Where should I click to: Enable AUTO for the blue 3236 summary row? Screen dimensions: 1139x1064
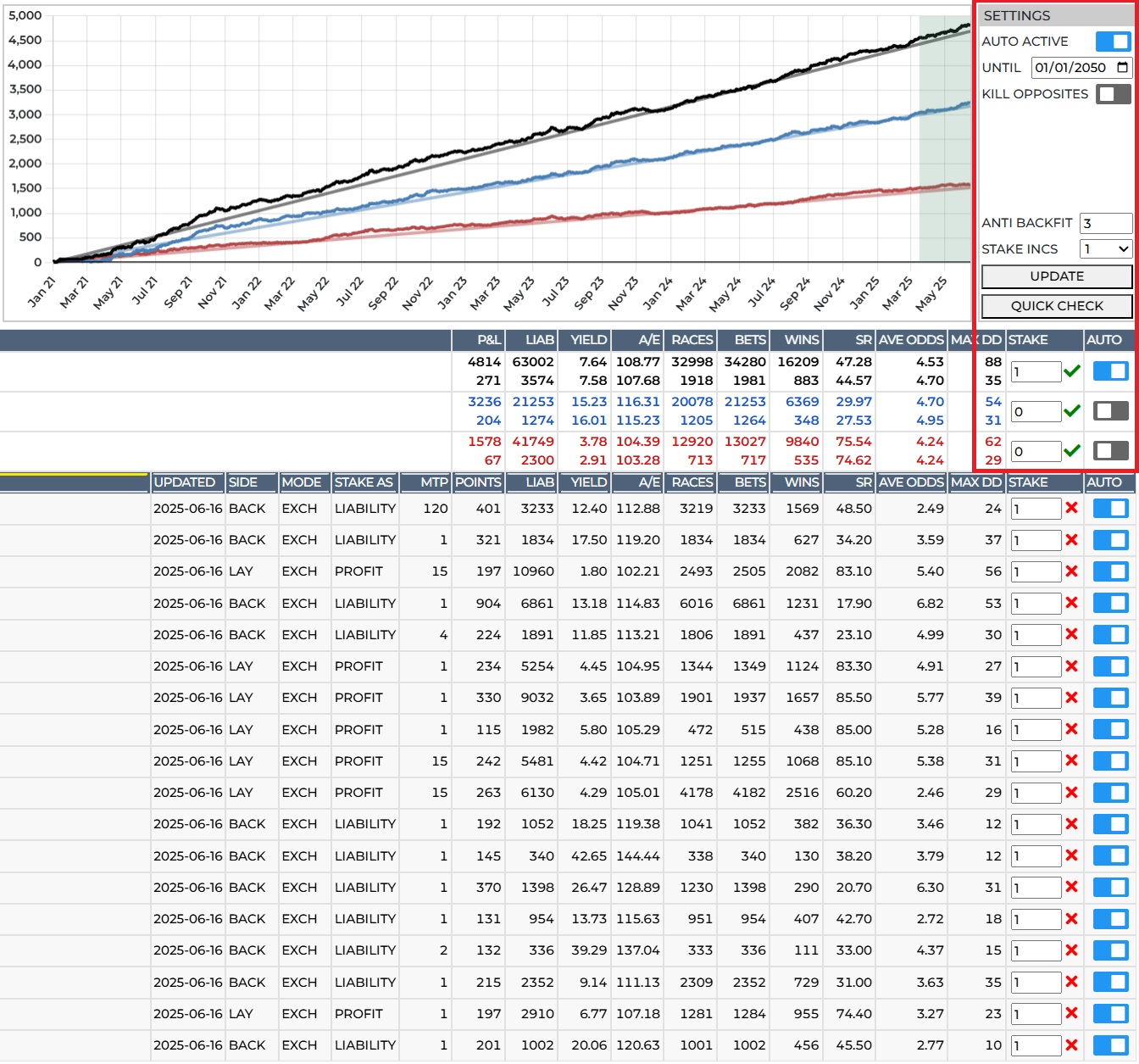tap(1110, 410)
